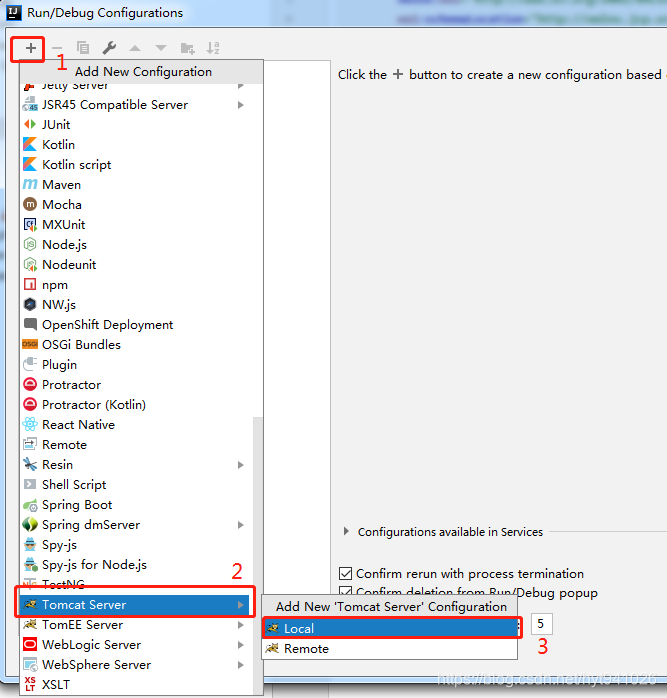Choose TomEE Server entry
Viewport: 667px width, 698px height.
tap(137, 625)
